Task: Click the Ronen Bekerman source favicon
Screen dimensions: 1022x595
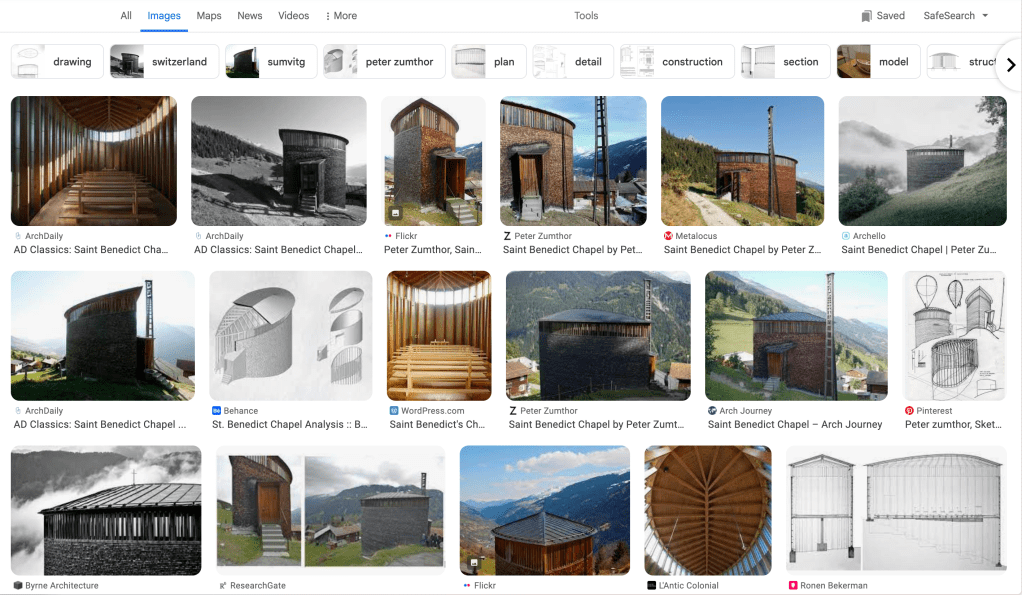Action: coord(793,585)
